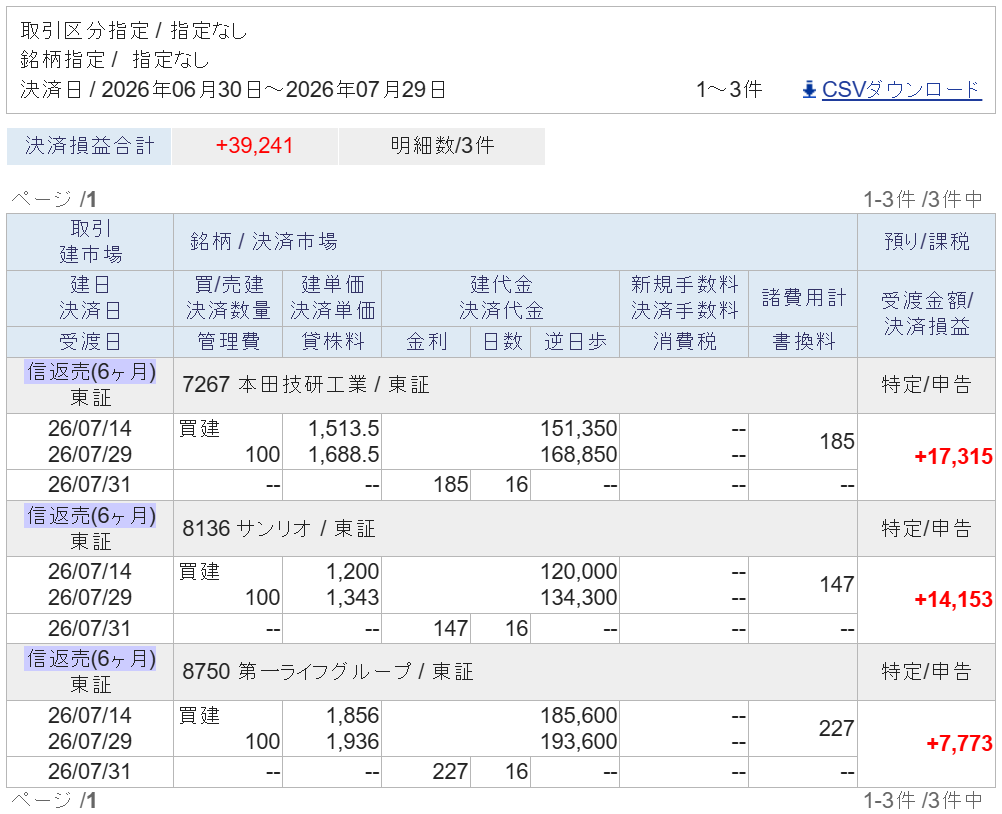1002x814 pixels.
Task: Click the 特定/申告 cell for サンリオ
Action: pos(927,528)
